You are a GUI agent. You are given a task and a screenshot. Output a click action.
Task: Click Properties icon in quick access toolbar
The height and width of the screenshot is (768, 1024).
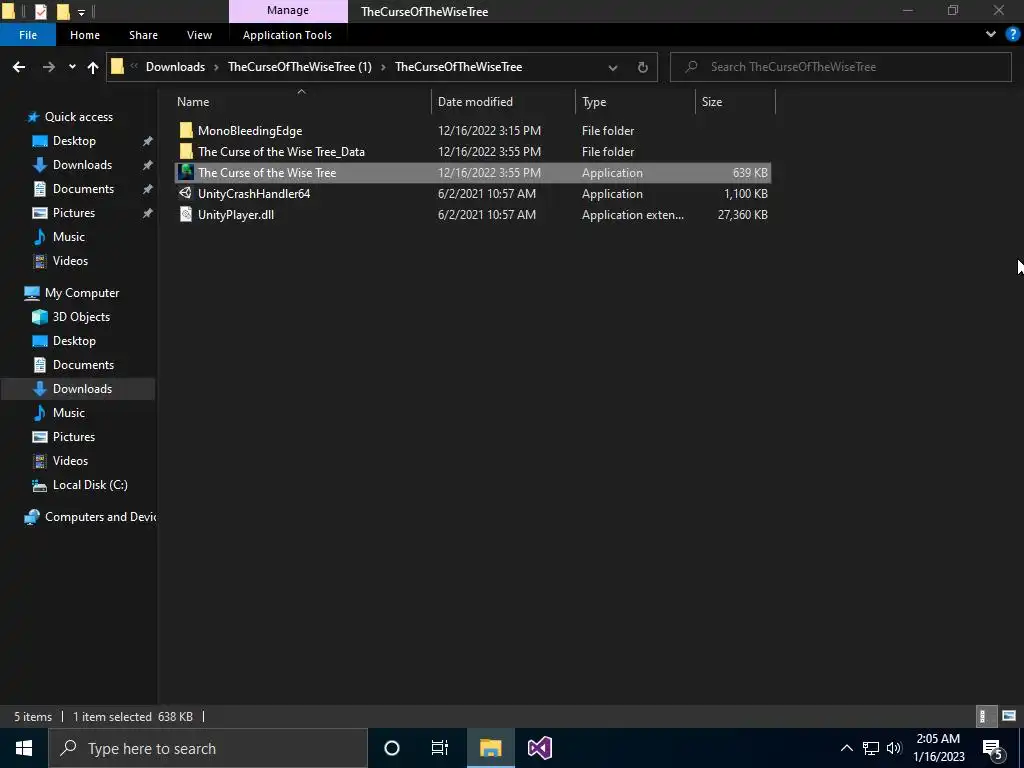pyautogui.click(x=40, y=11)
